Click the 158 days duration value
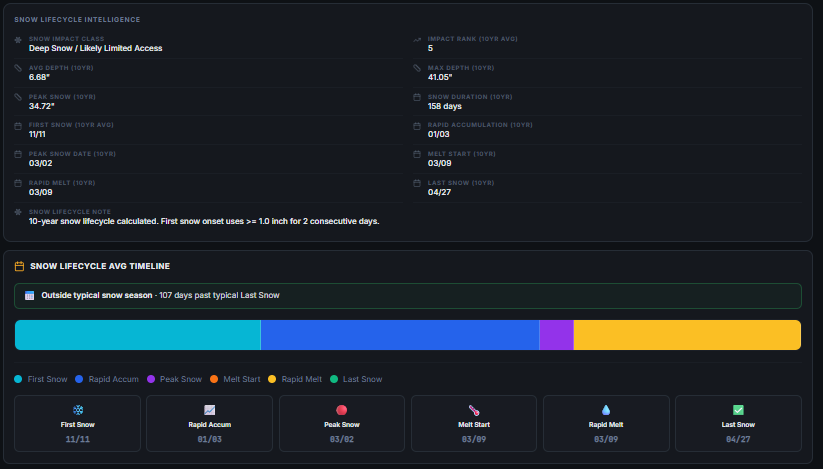The image size is (823, 469). [445, 106]
